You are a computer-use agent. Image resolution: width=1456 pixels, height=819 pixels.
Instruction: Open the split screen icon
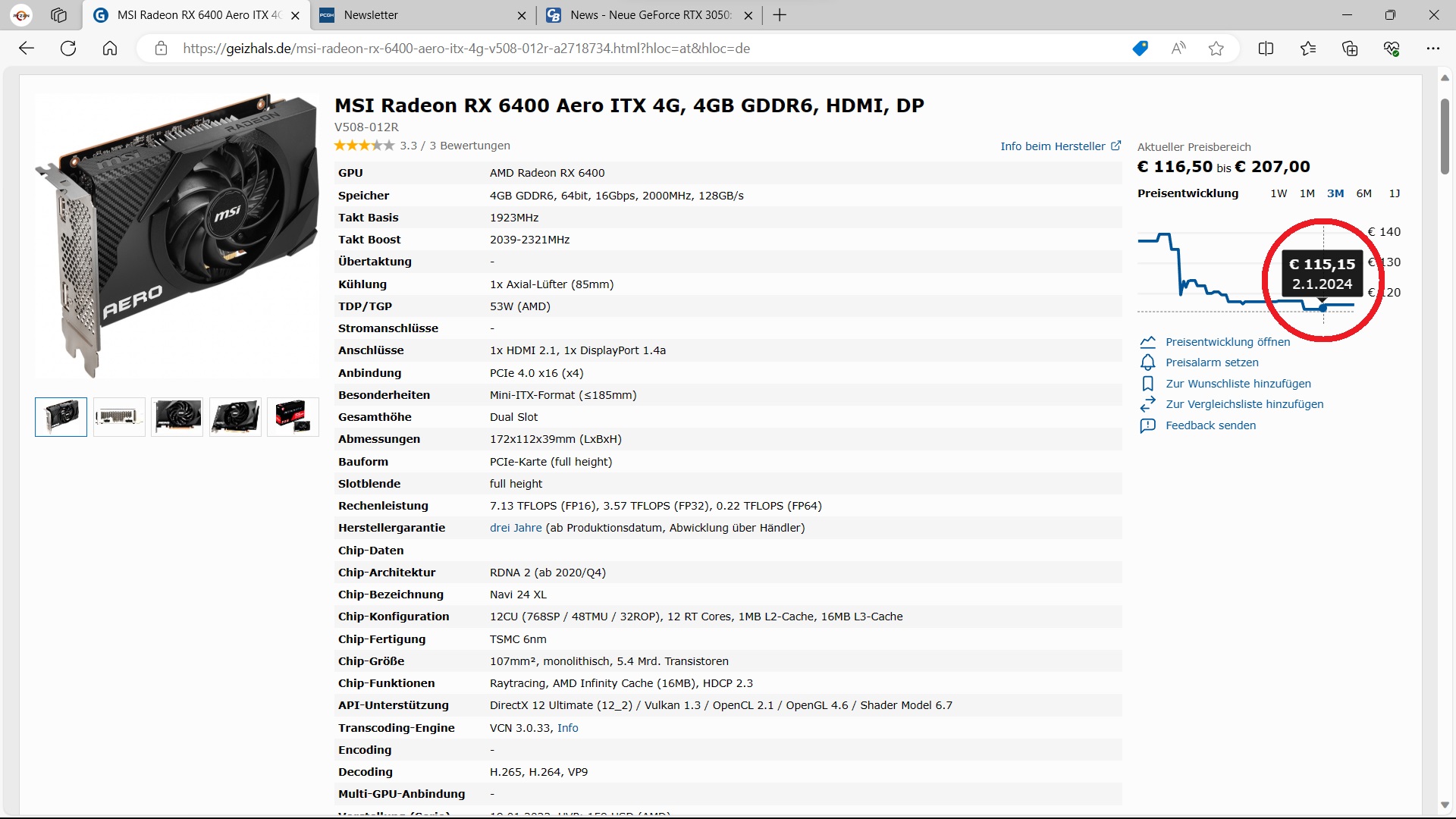click(x=1266, y=49)
